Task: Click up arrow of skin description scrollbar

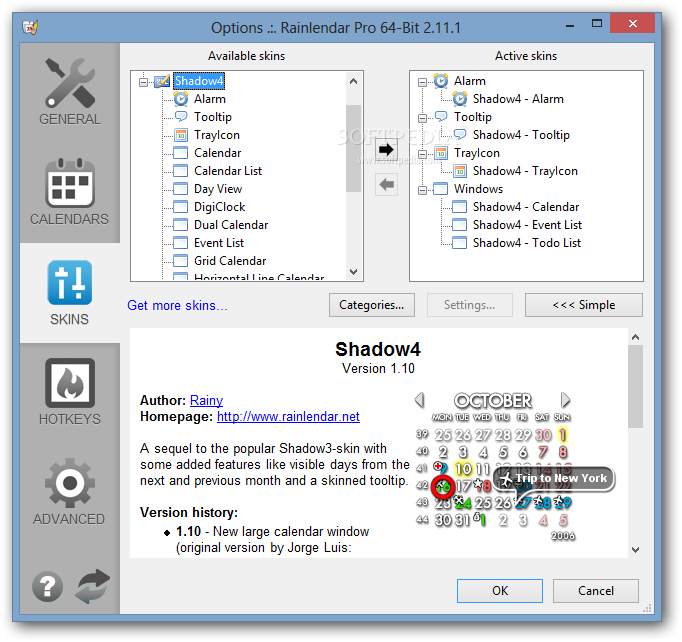Action: [x=635, y=337]
